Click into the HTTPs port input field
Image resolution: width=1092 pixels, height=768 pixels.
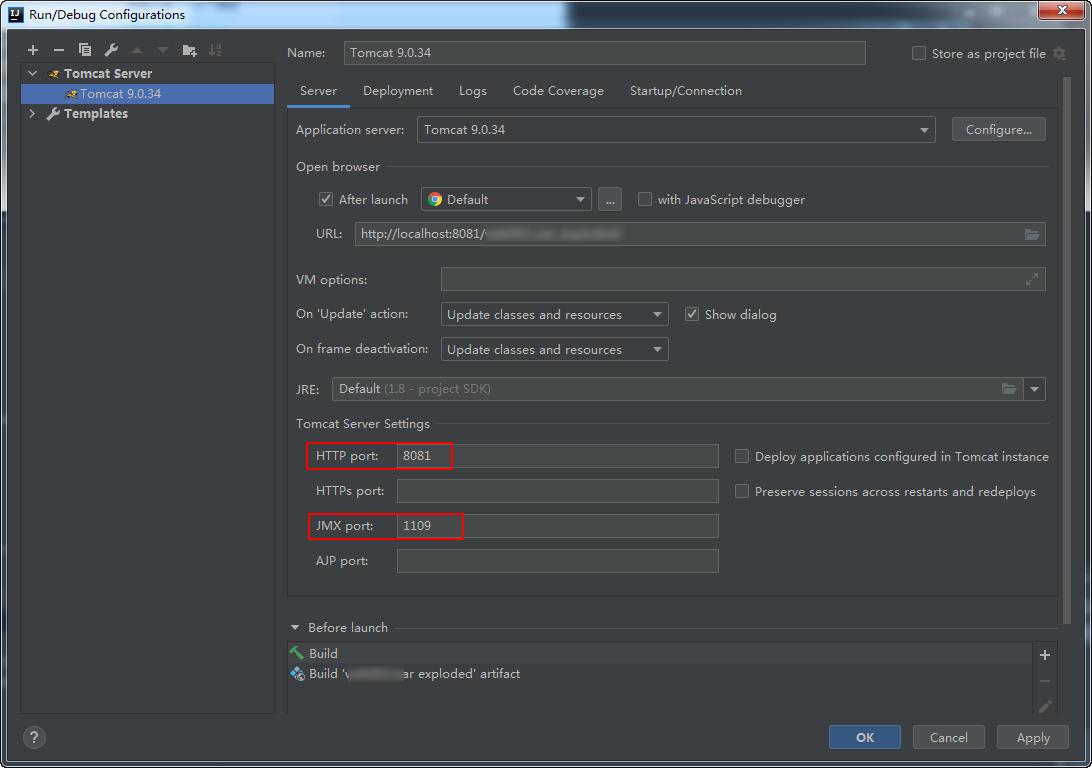pyautogui.click(x=557, y=491)
